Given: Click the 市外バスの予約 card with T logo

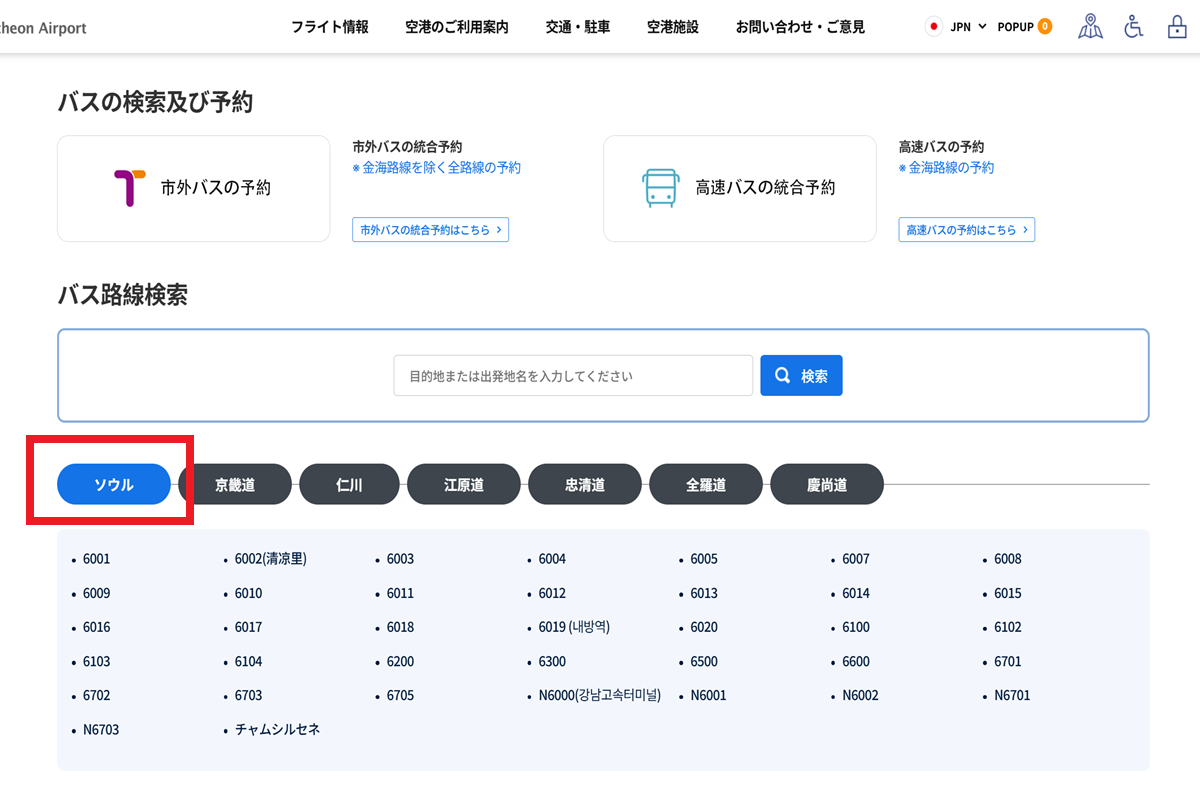Looking at the screenshot, I should [193, 188].
